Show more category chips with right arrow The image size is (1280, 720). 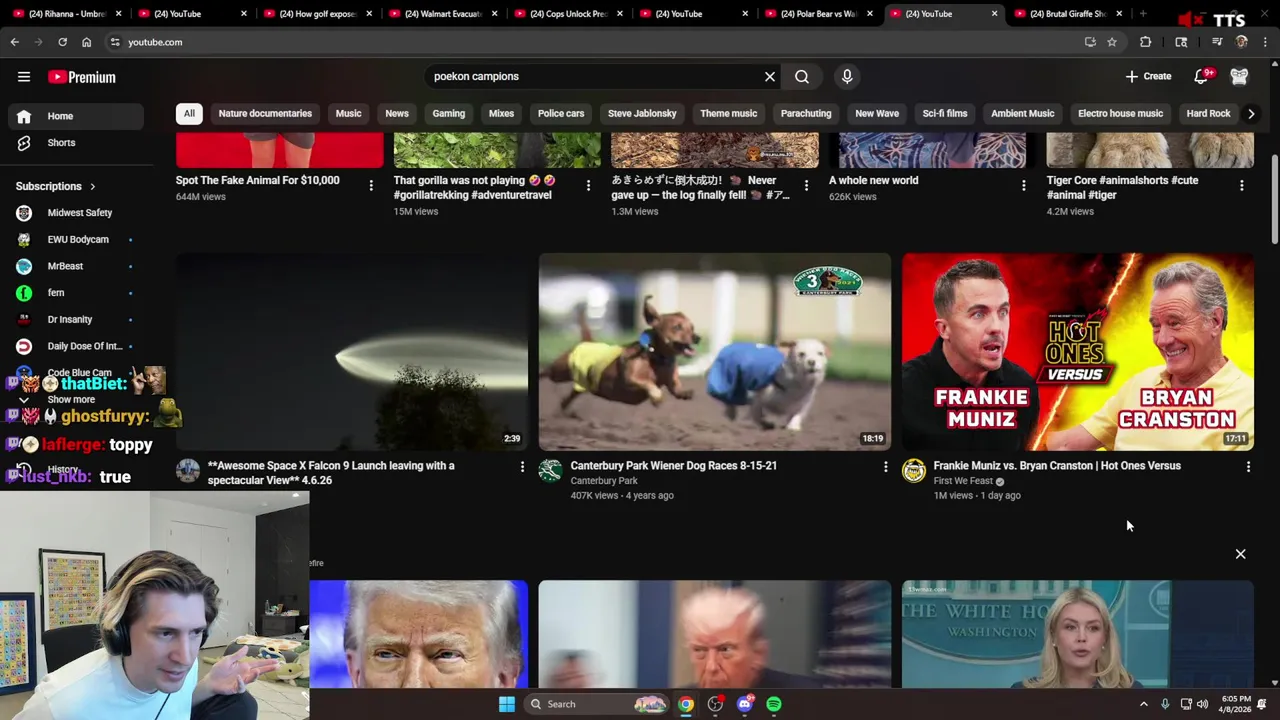(1251, 114)
